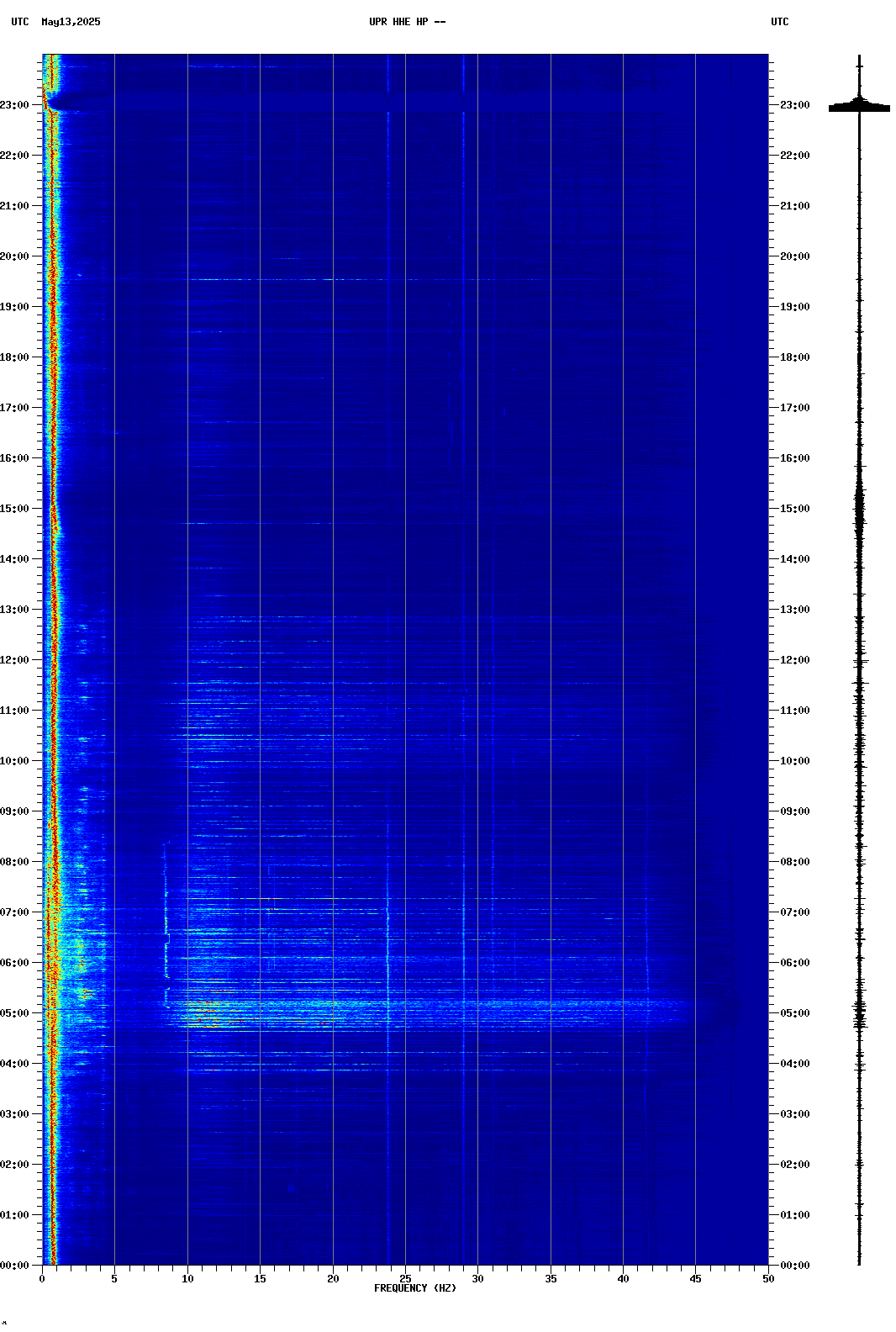
Task: Click the 03:00 label on the left time axis
Action: tap(14, 1114)
